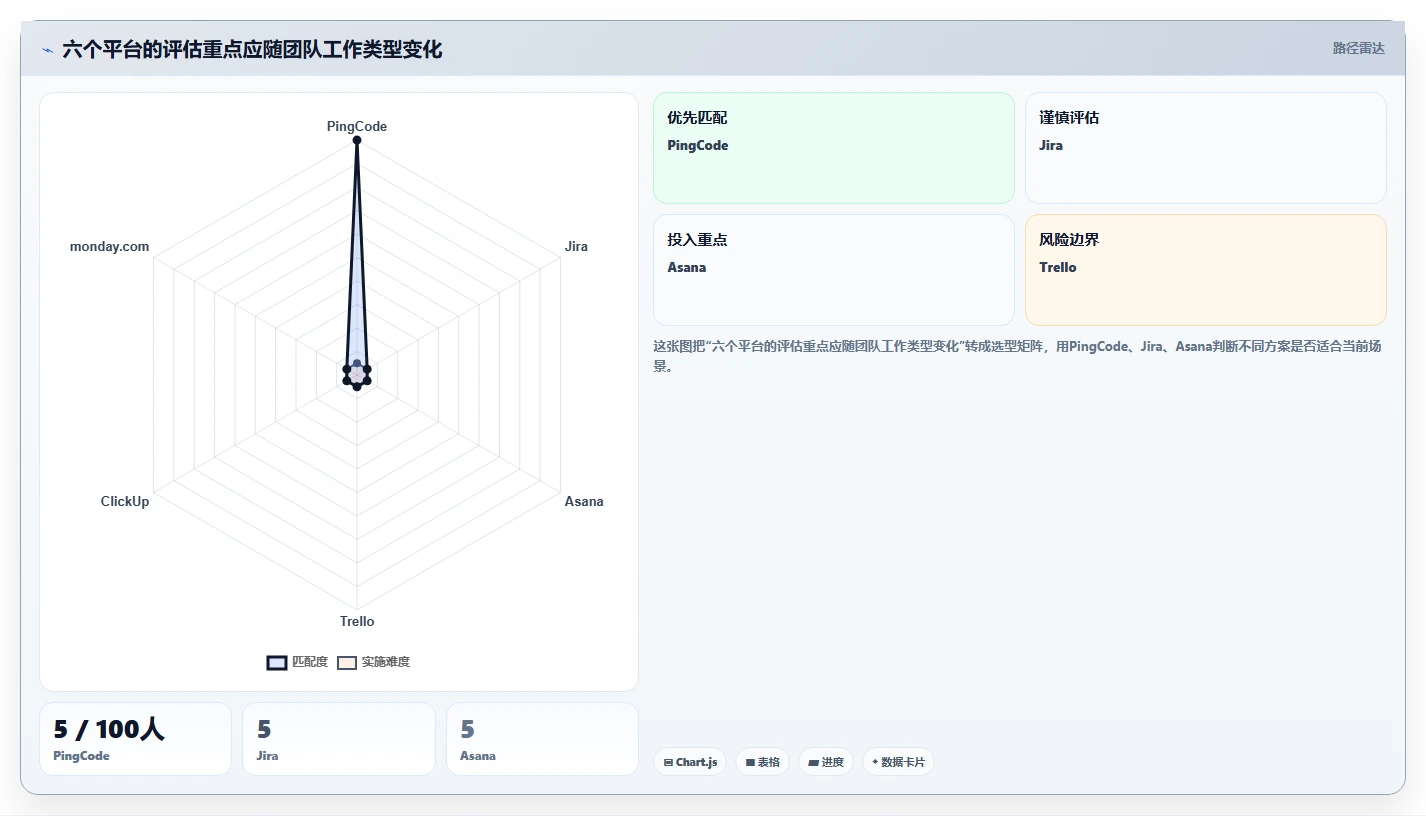This screenshot has height=816, width=1426.
Task: Click the 进度 chip
Action: [x=826, y=762]
